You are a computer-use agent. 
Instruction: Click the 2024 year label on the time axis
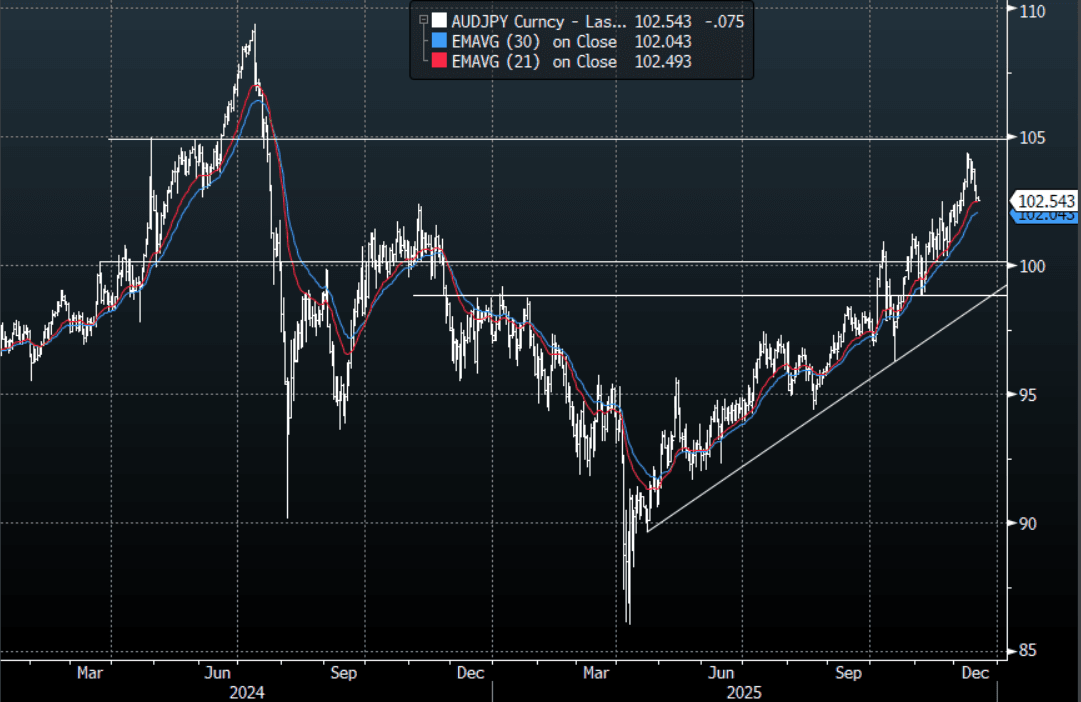tap(246, 692)
